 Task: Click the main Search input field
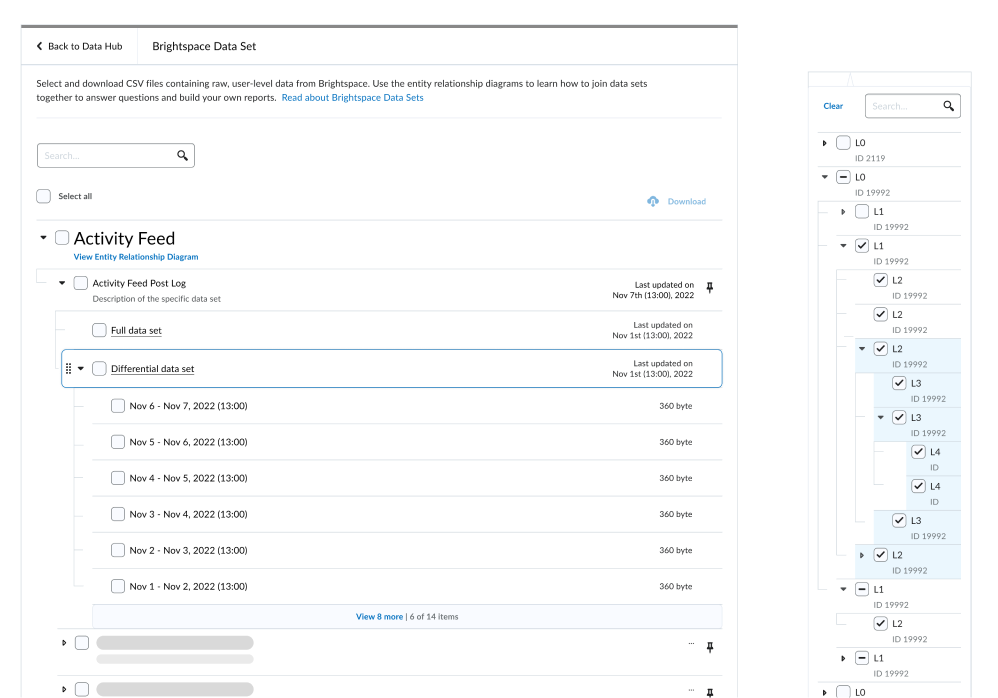pos(116,155)
